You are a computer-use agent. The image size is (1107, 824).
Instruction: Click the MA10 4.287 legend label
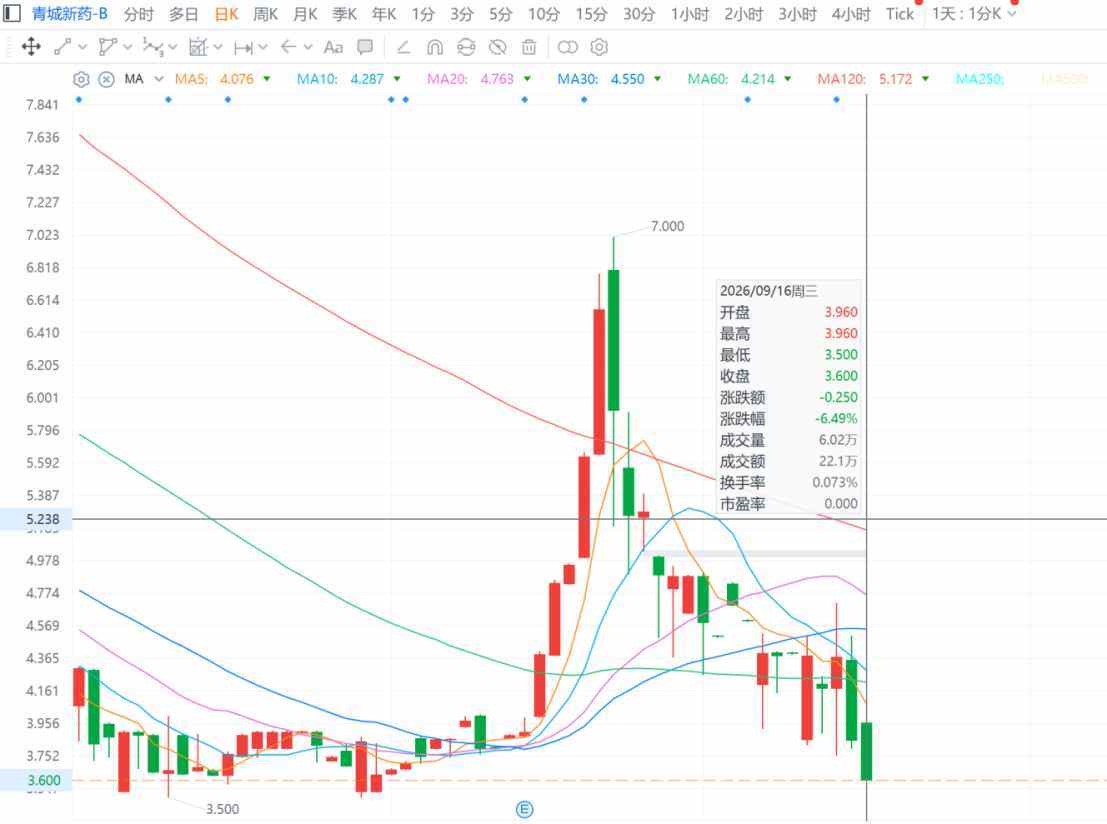(340, 79)
